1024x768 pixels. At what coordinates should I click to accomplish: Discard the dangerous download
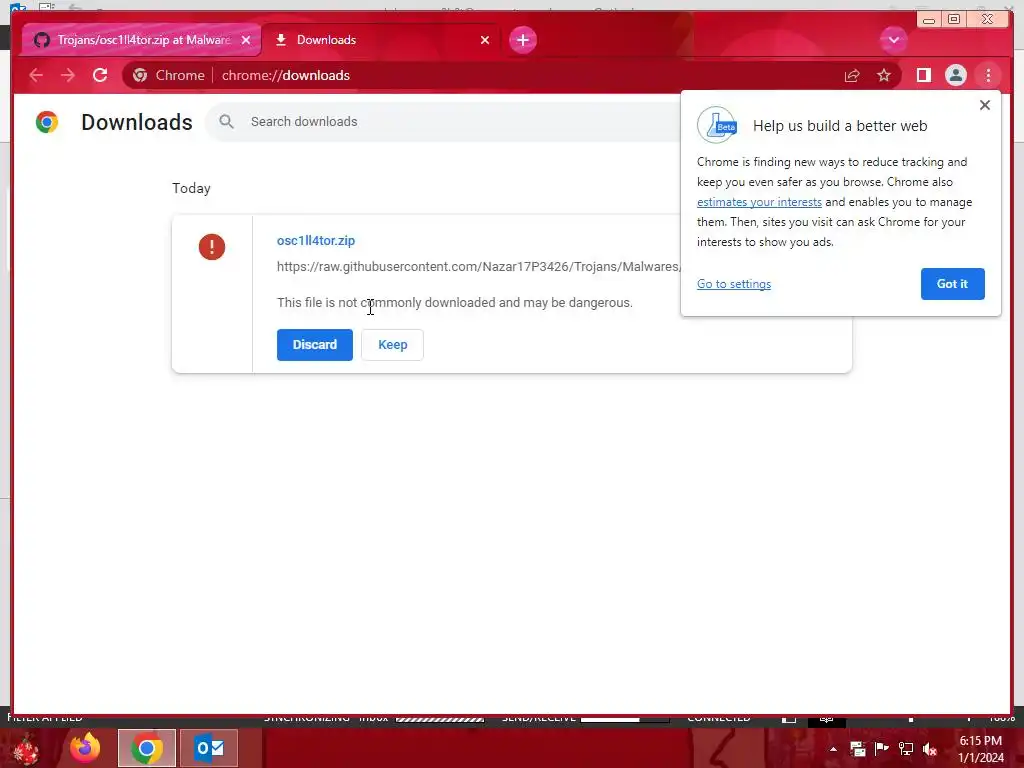[315, 345]
